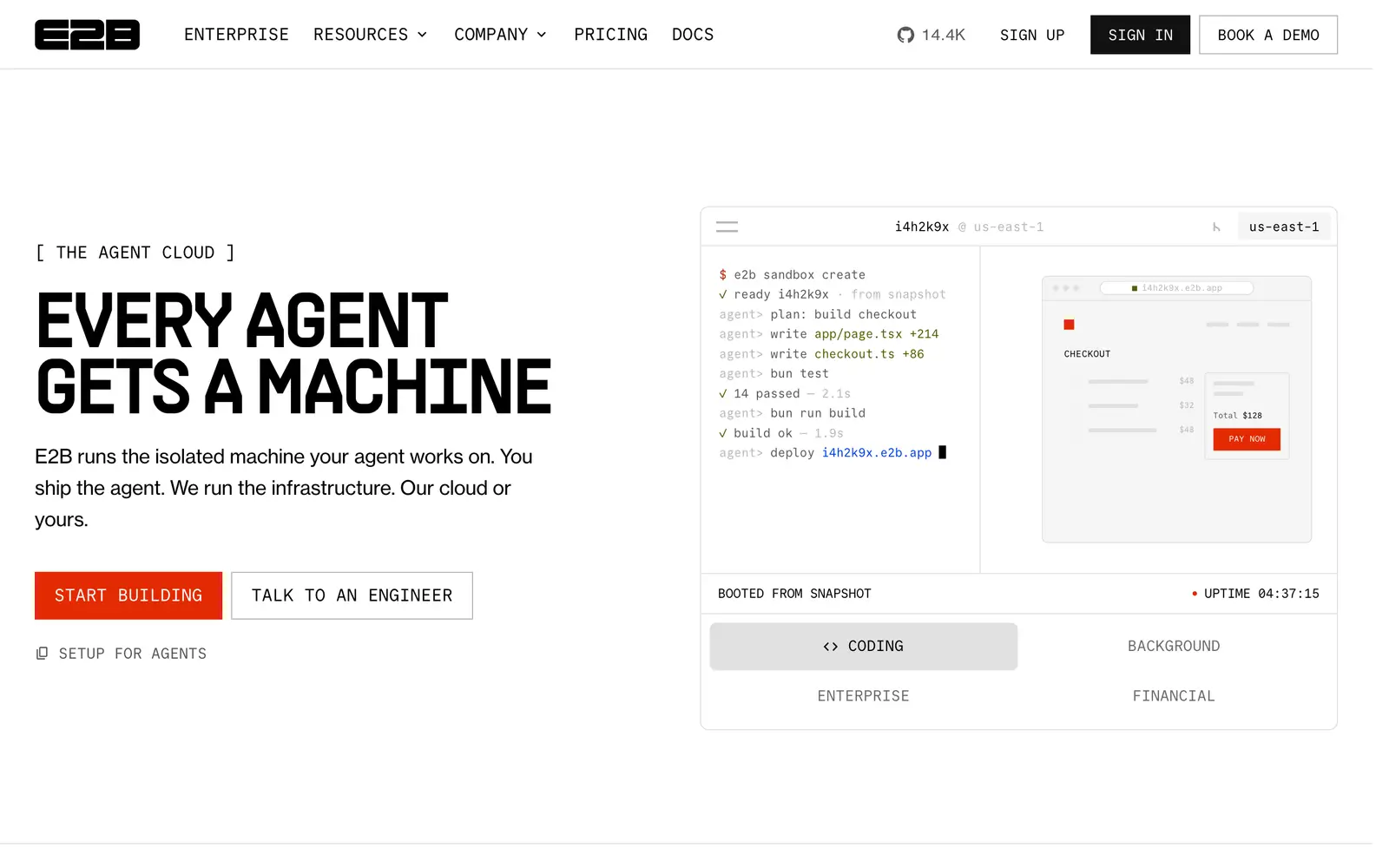This screenshot has height=868, width=1389.
Task: Click the red square logo in checkout preview
Action: point(1069,325)
